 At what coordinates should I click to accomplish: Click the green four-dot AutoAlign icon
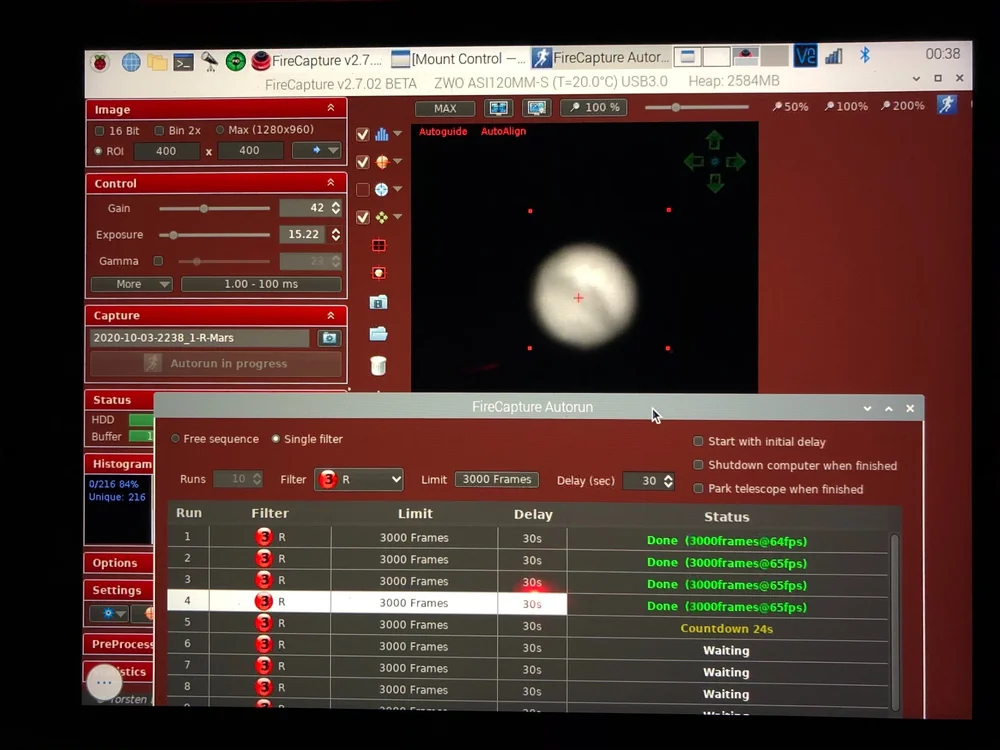[x=381, y=217]
